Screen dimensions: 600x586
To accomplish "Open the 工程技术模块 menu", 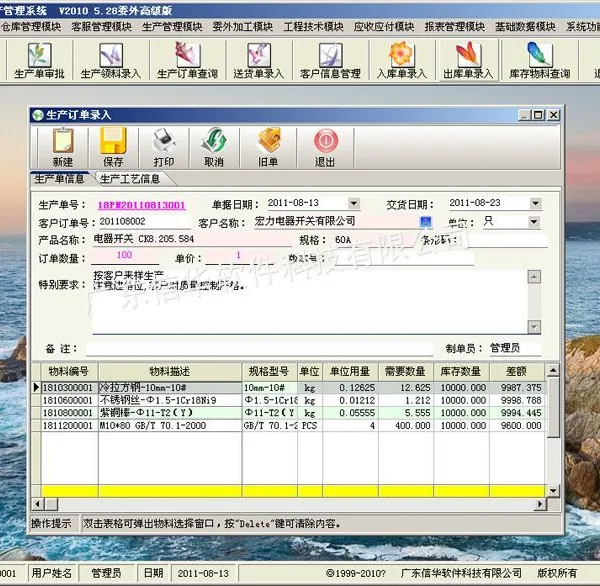I will click(313, 26).
